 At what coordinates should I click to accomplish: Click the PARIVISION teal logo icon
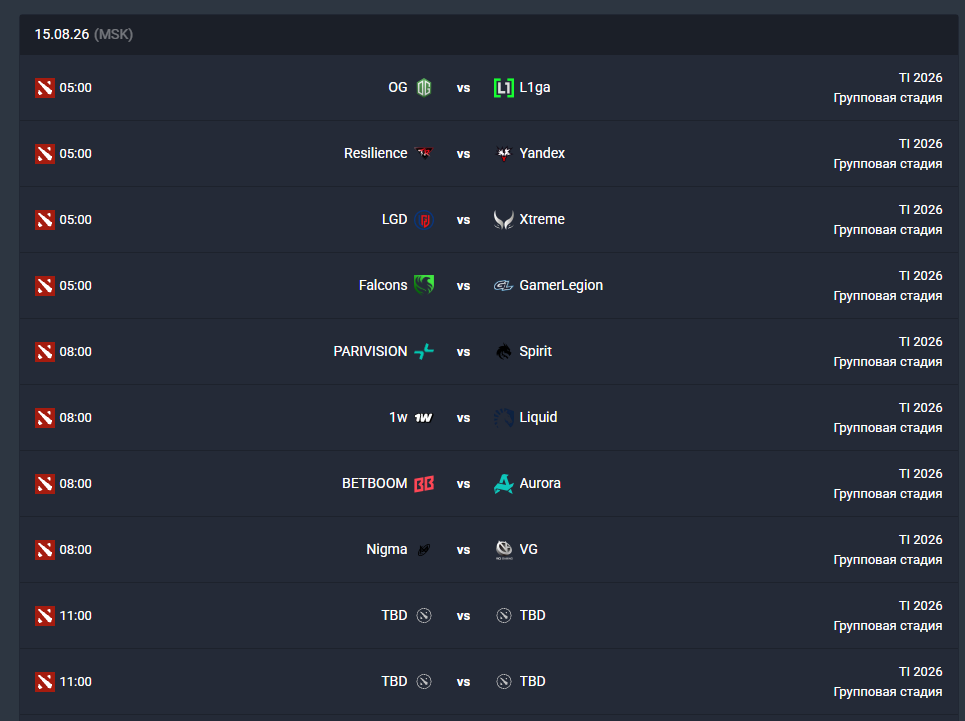pos(423,351)
